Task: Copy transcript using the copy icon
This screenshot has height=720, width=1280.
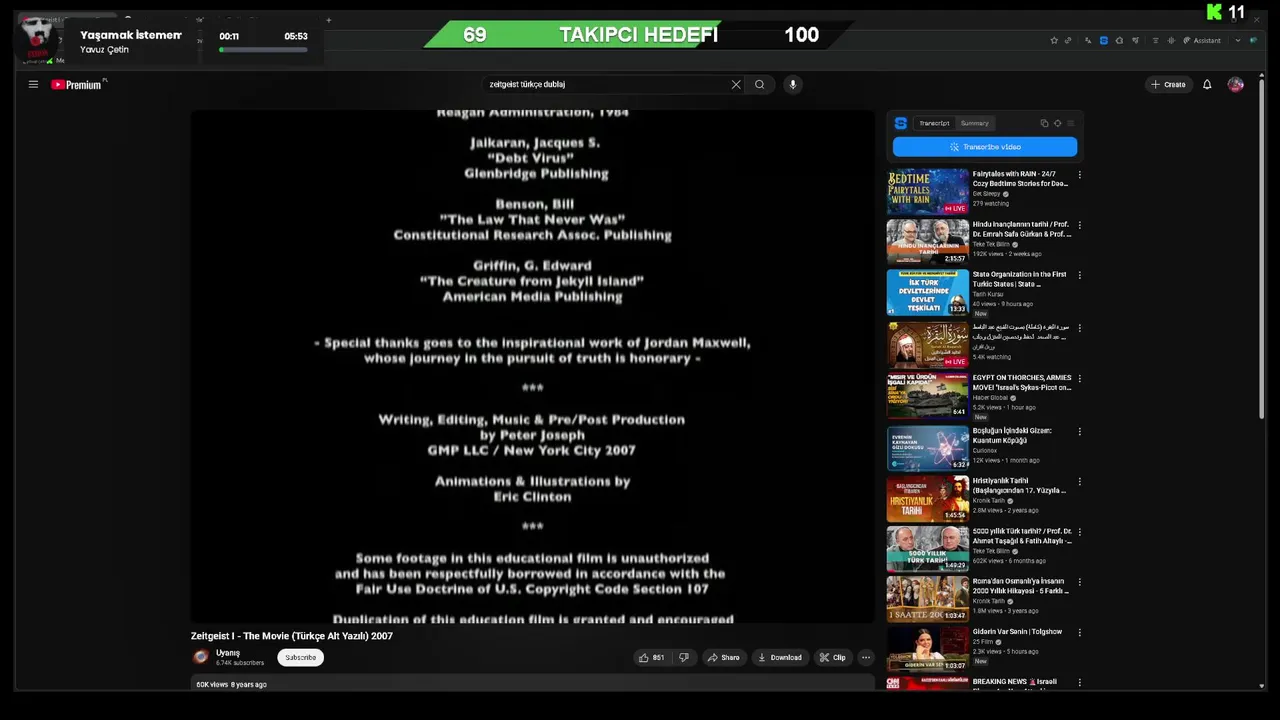Action: 1044,124
